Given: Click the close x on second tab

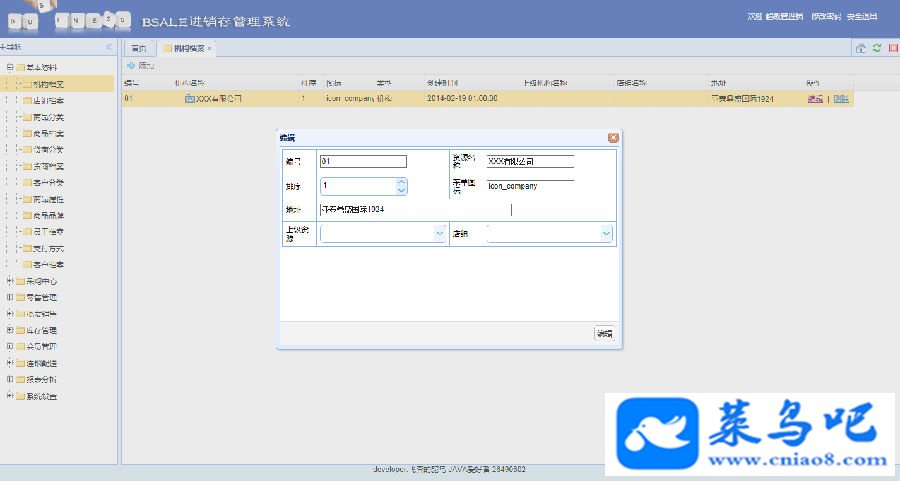Looking at the screenshot, I should pyautogui.click(x=210, y=49).
